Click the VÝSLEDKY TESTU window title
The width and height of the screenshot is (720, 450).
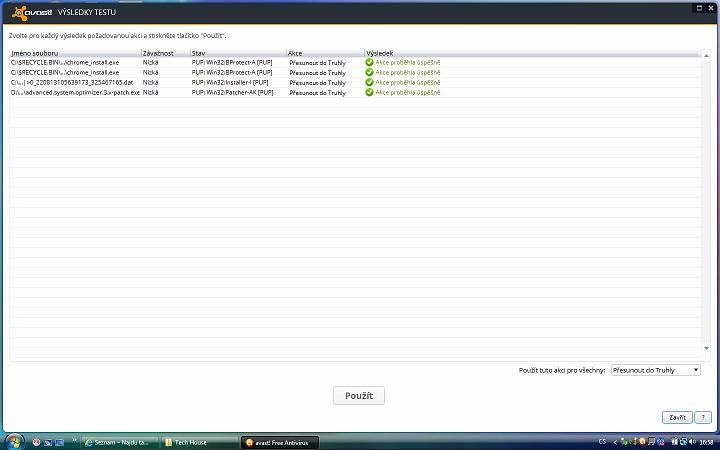pyautogui.click(x=87, y=12)
